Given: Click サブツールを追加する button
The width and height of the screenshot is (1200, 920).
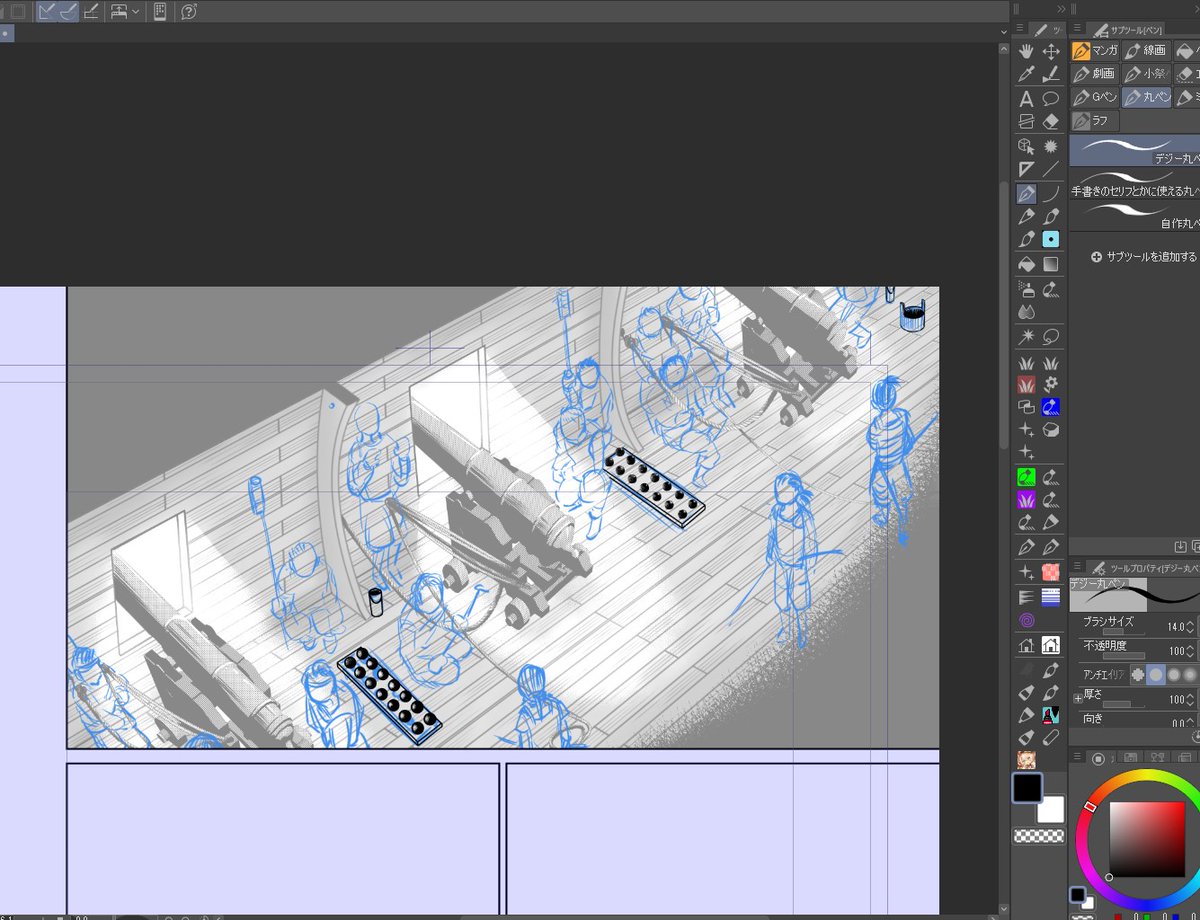Looking at the screenshot, I should [x=1143, y=257].
